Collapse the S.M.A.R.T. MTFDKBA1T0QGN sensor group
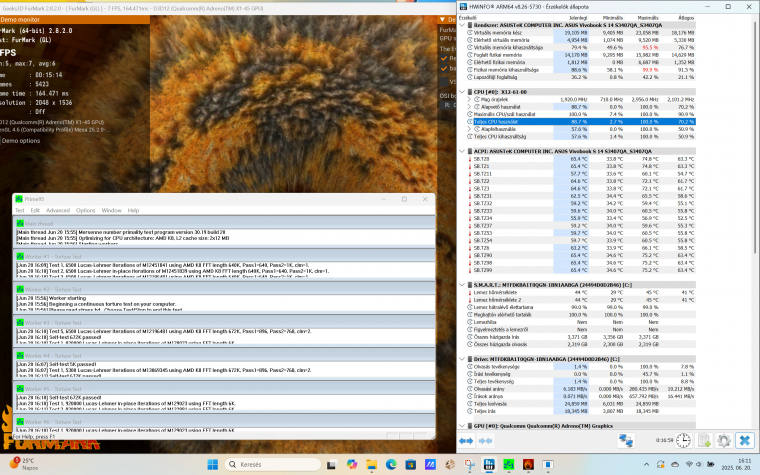 point(462,285)
